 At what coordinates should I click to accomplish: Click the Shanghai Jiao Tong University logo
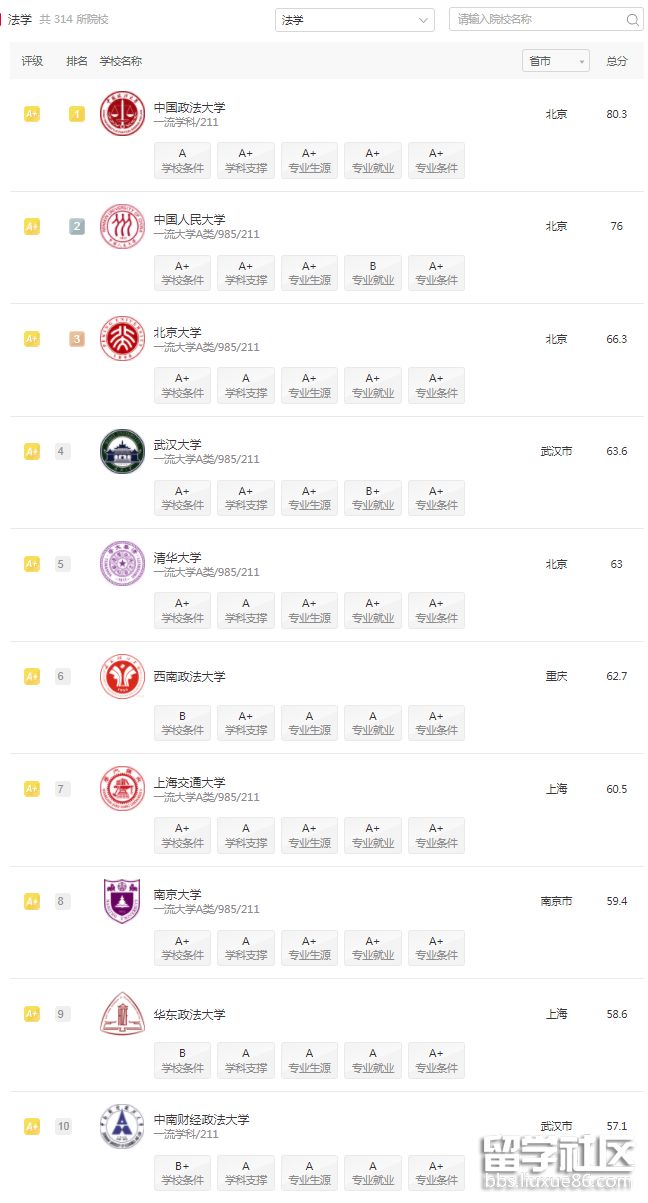coord(122,789)
